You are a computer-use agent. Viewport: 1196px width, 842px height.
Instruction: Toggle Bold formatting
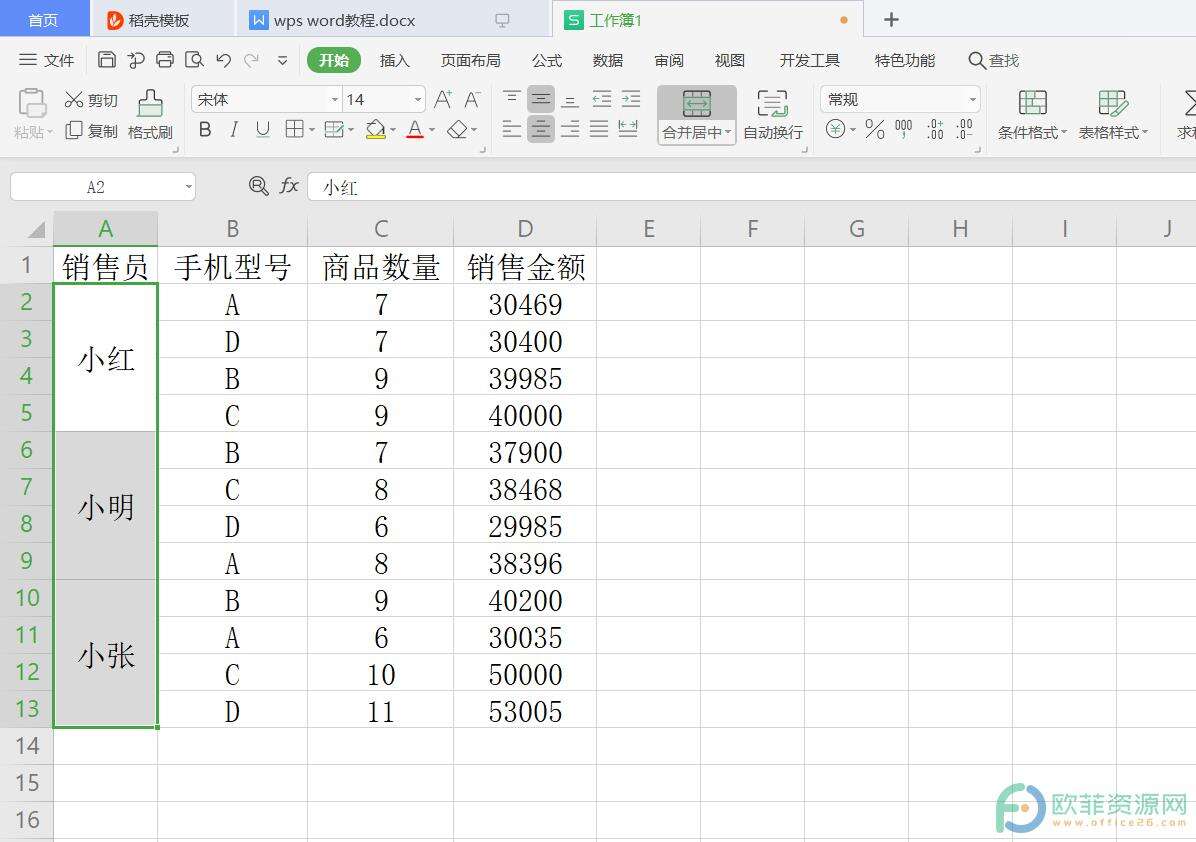(x=205, y=130)
